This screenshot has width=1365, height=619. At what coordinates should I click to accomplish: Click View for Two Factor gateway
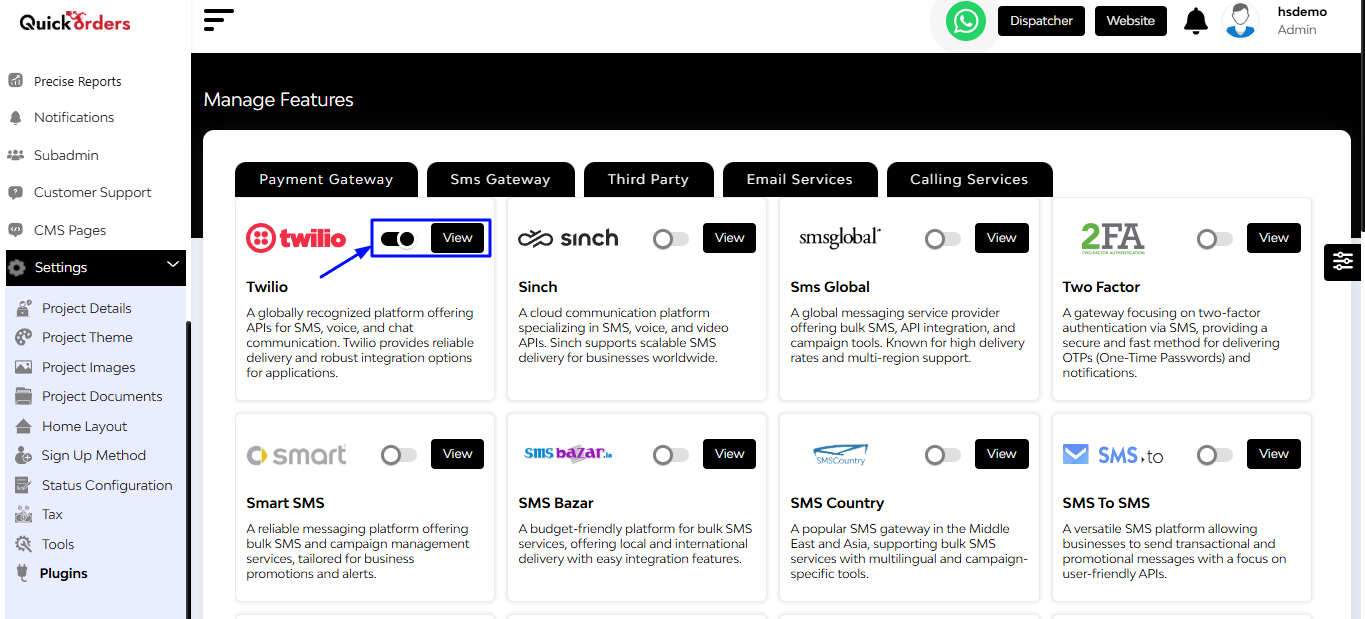click(x=1274, y=238)
